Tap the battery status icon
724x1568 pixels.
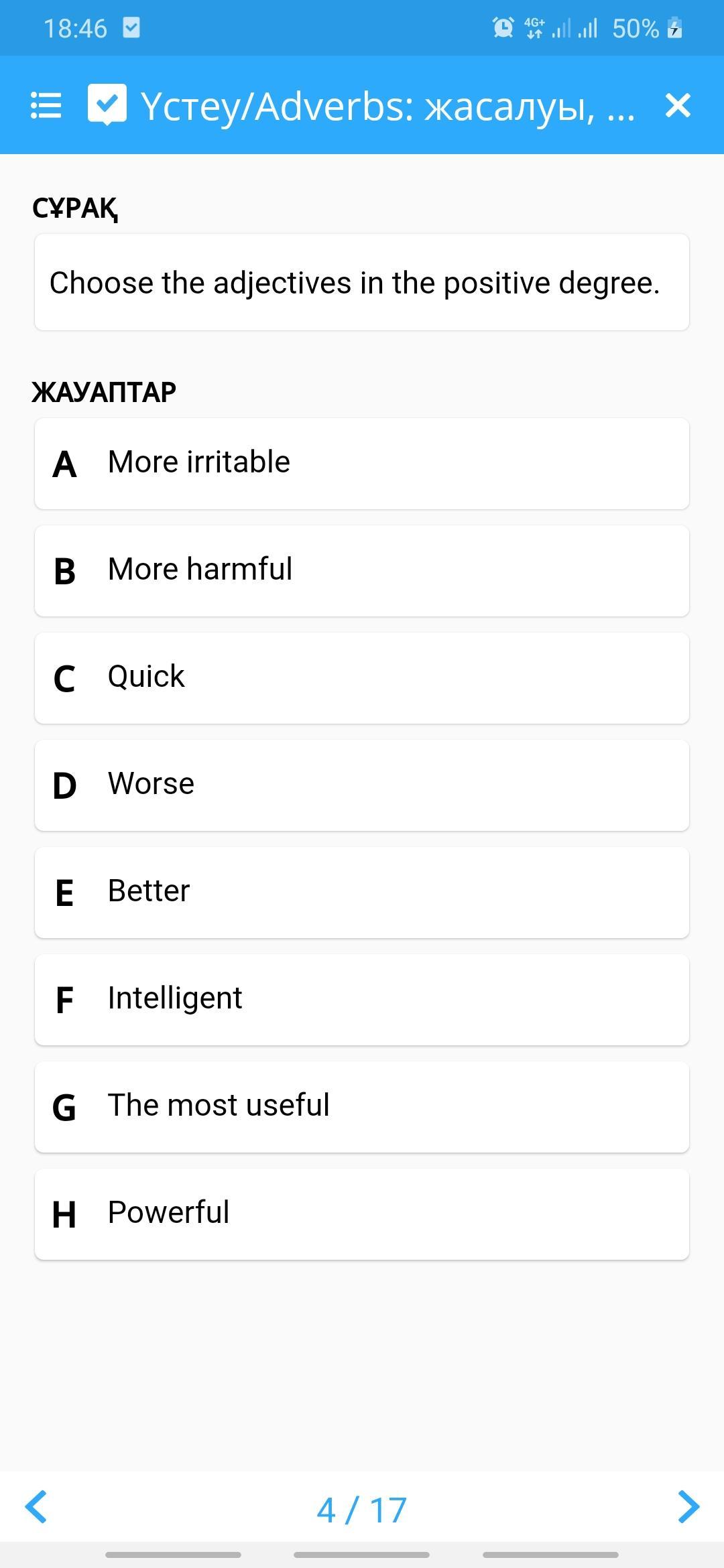674,28
